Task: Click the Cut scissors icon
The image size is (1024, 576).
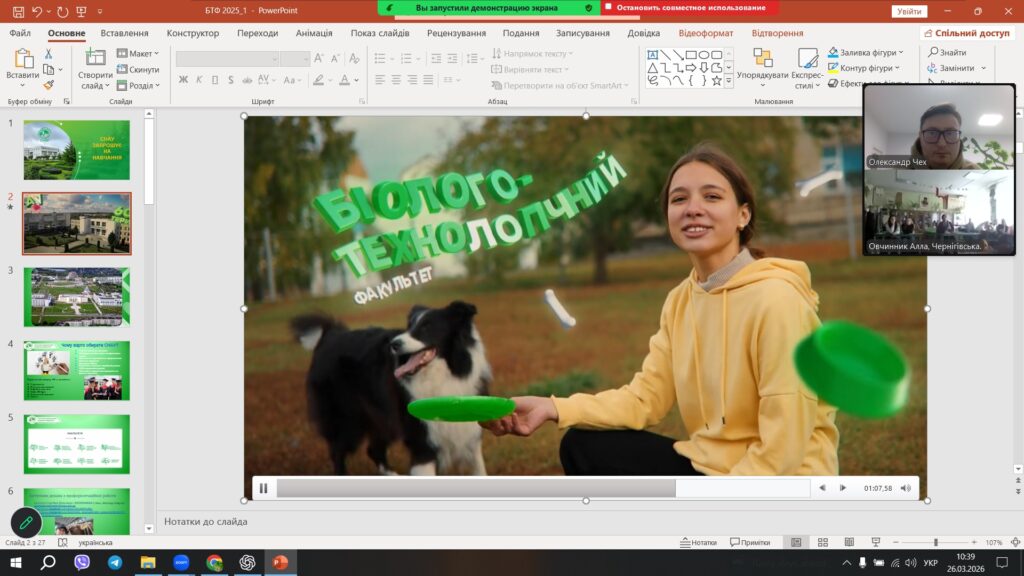Action: click(x=48, y=54)
